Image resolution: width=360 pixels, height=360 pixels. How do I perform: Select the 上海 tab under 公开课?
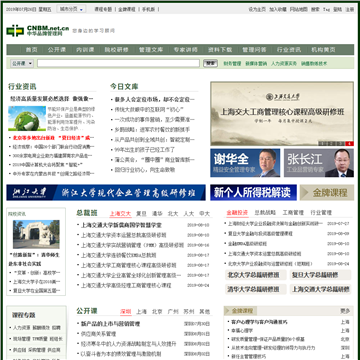tap(141, 312)
